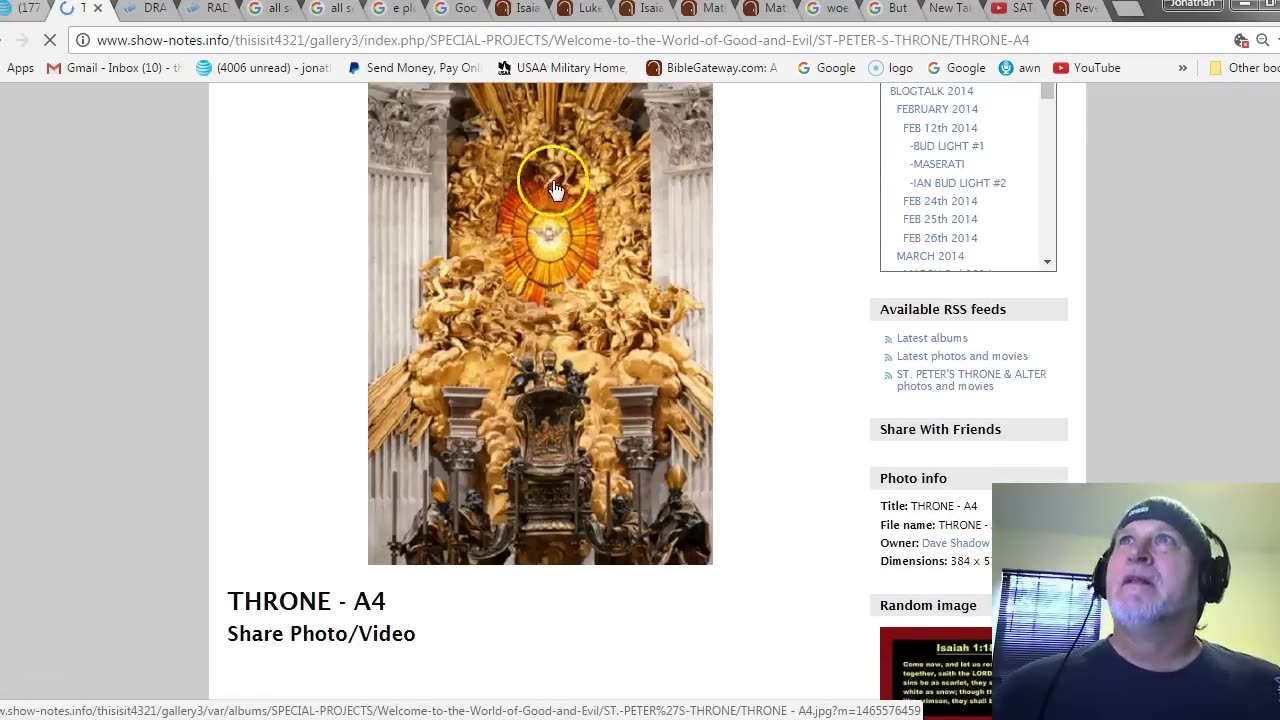Viewport: 1280px width, 720px height.
Task: Click the album tree scroll-down arrow
Action: [x=1047, y=262]
